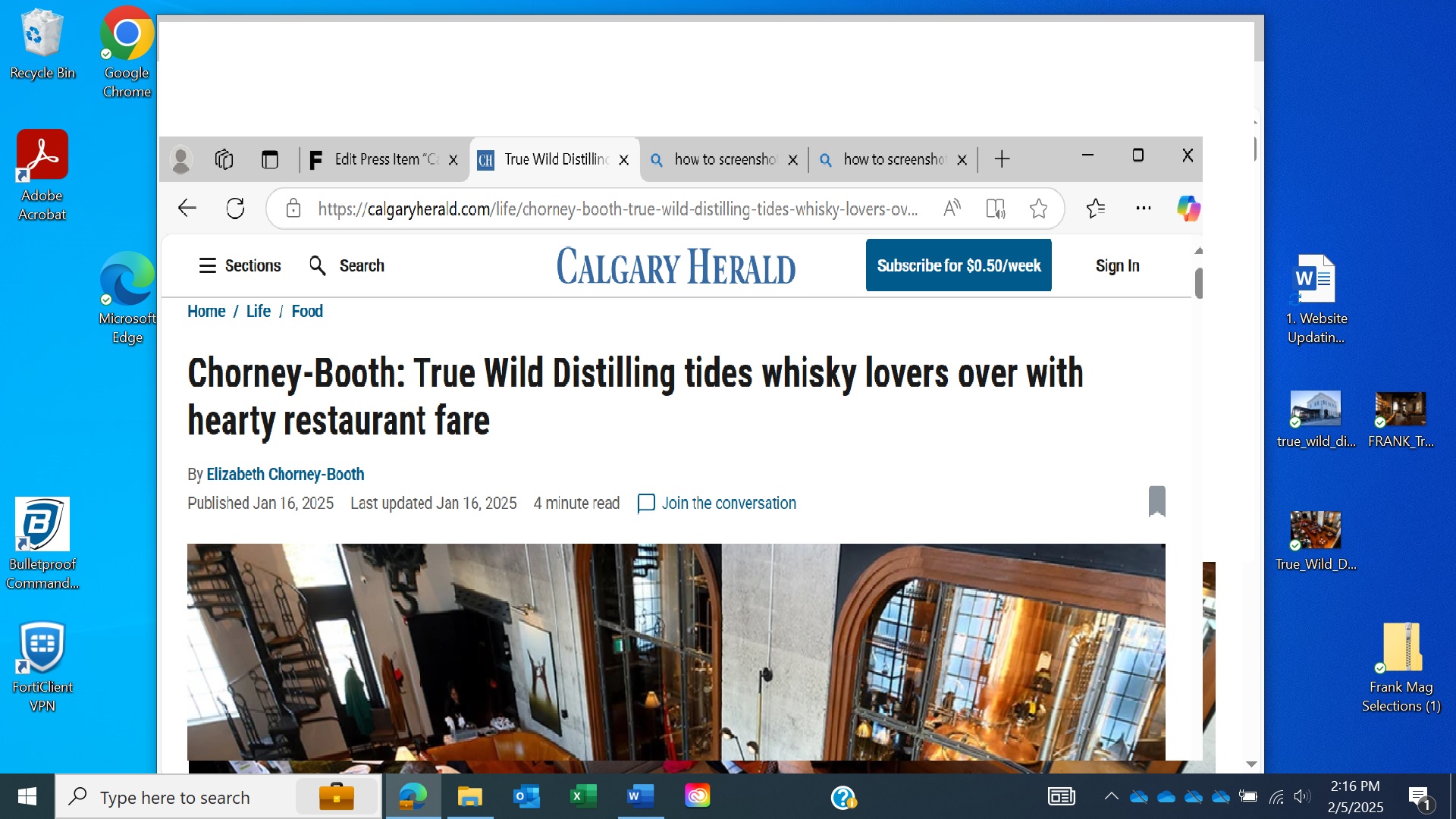Open Google Chrome desktop shortcut
This screenshot has height=819, width=1456.
click(127, 52)
